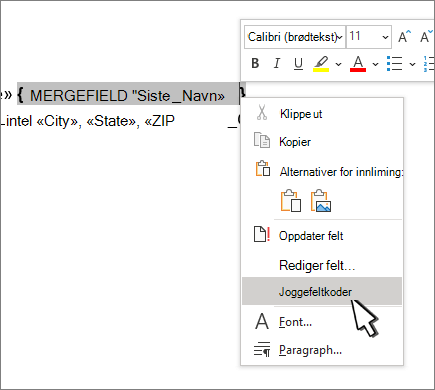Toggle Underline formatting in mini toolbar
This screenshot has height=390, width=435.
pyautogui.click(x=298, y=63)
